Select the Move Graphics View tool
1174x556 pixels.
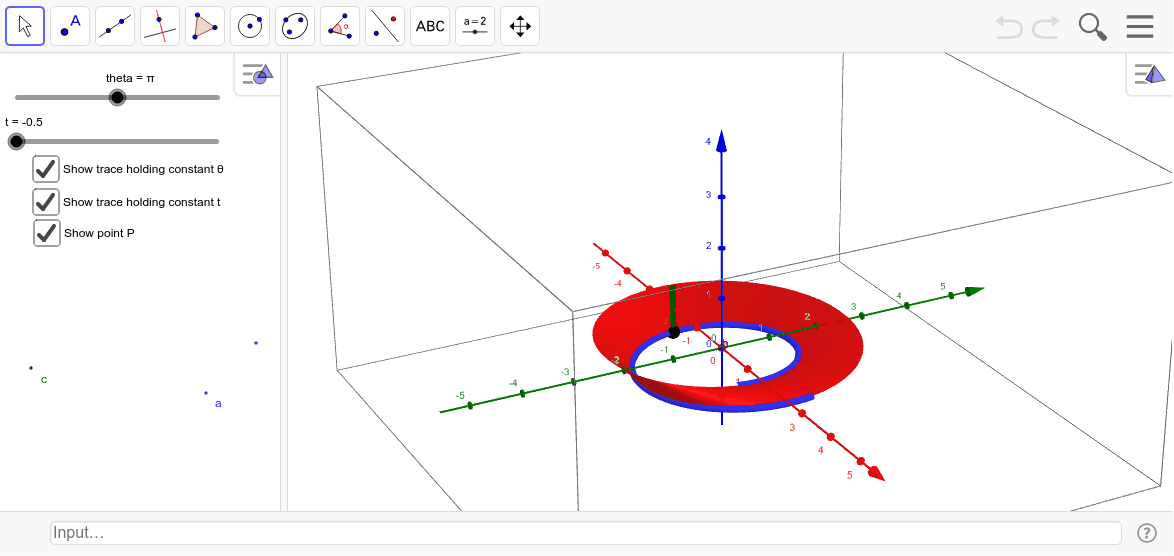(520, 26)
